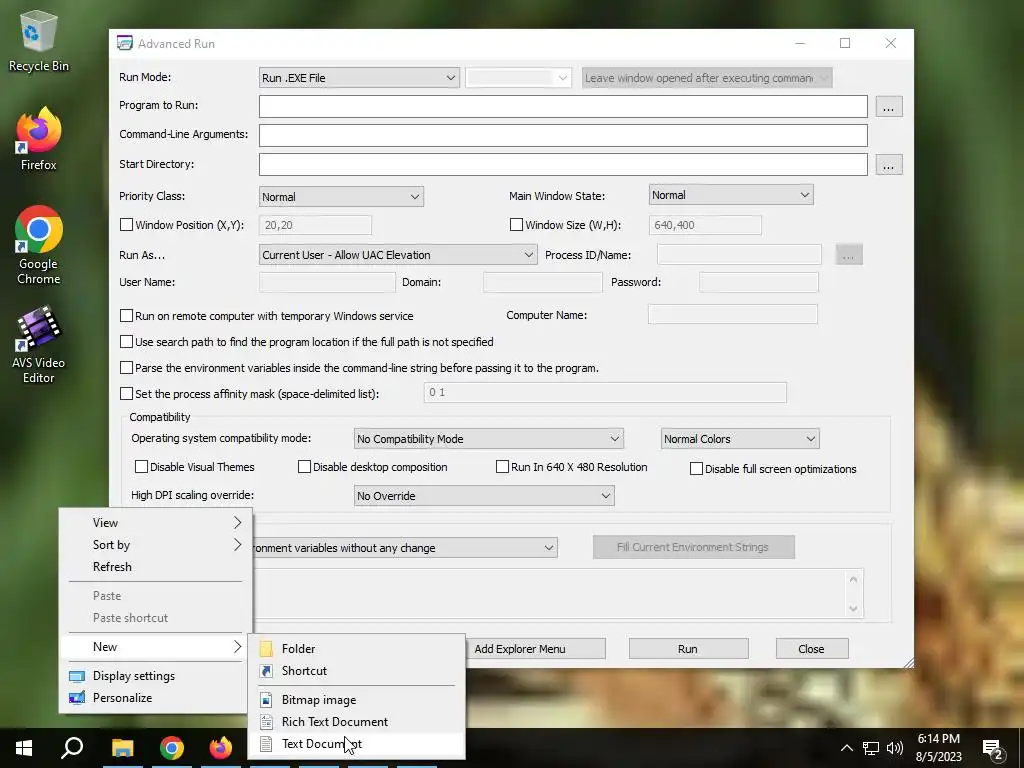Enable Window Size (W,H) checkbox
1024x768 pixels.
[x=517, y=225]
